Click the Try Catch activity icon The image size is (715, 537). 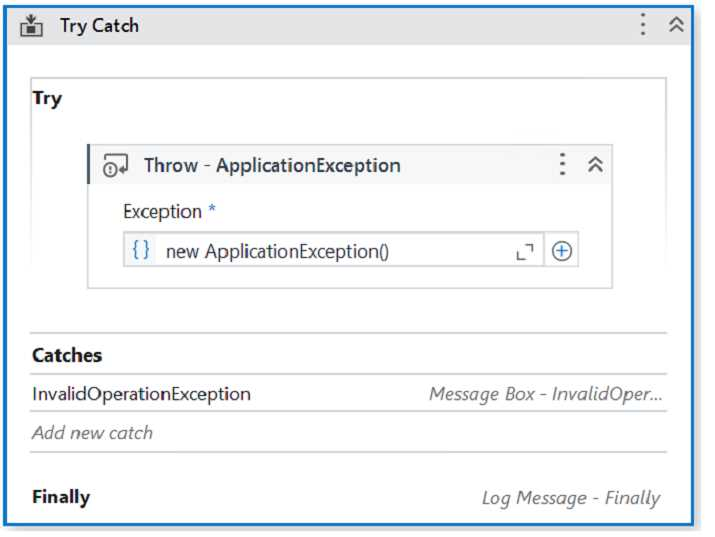pyautogui.click(x=32, y=26)
